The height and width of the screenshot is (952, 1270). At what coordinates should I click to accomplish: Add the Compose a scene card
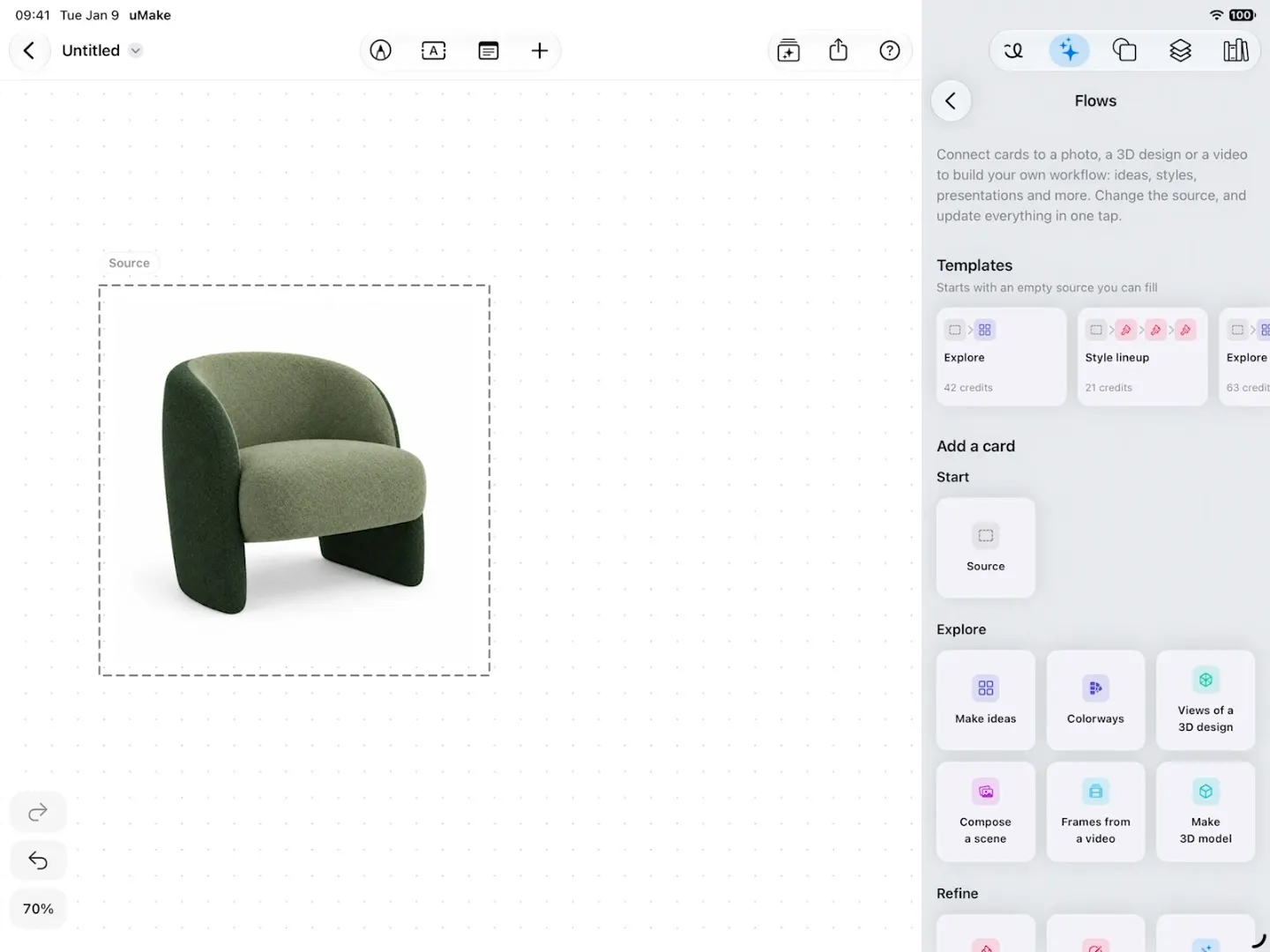click(x=986, y=812)
